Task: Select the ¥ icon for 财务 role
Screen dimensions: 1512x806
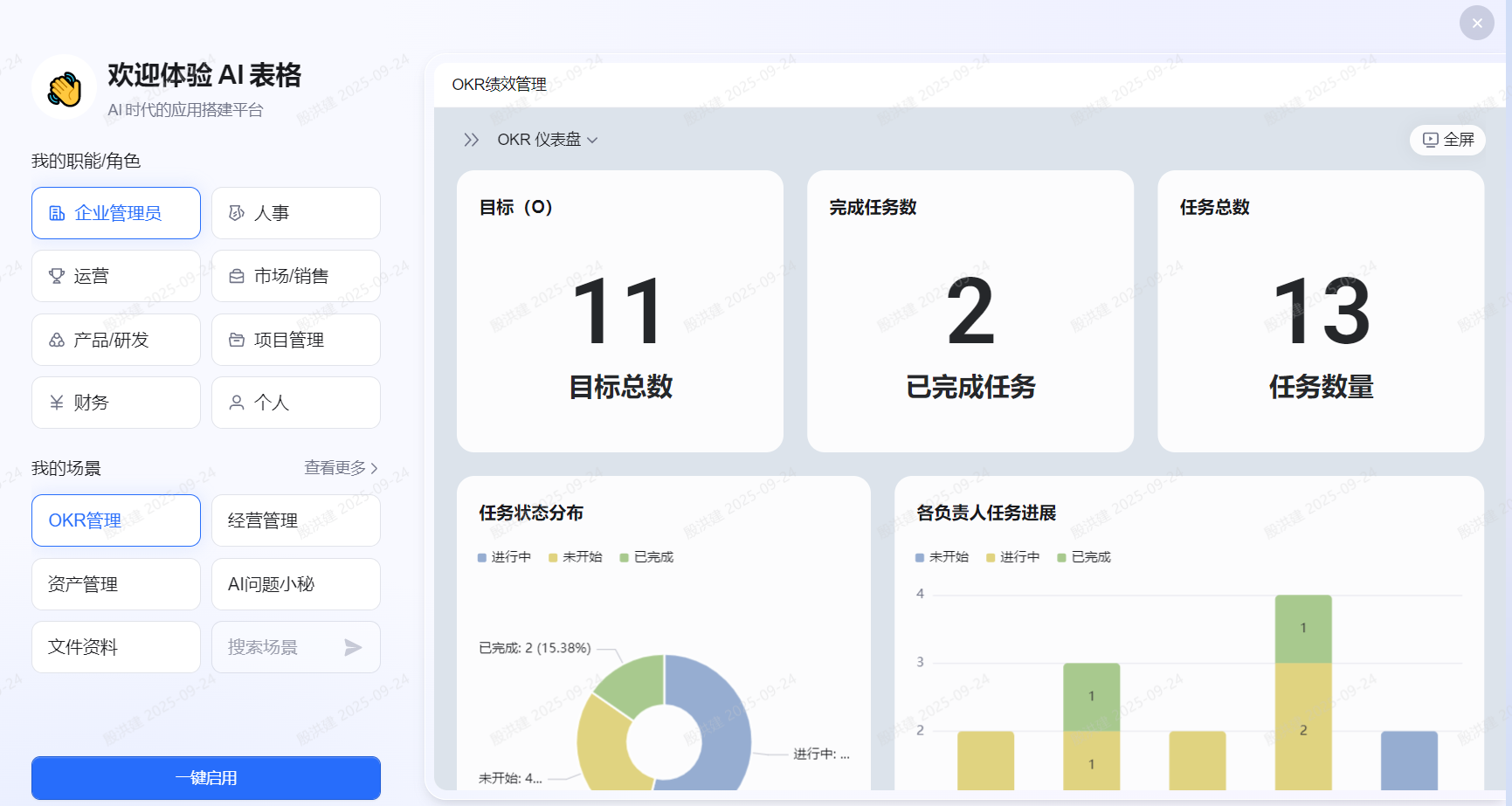Action: [x=56, y=403]
